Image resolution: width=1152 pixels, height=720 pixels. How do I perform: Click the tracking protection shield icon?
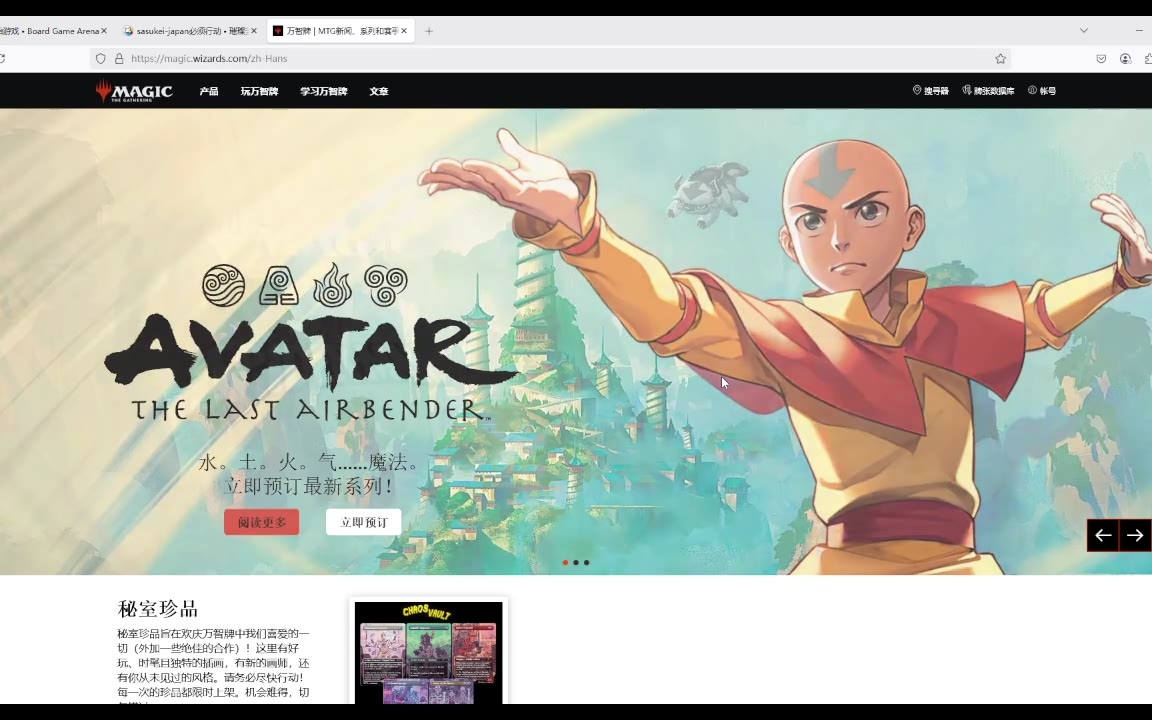click(x=101, y=59)
